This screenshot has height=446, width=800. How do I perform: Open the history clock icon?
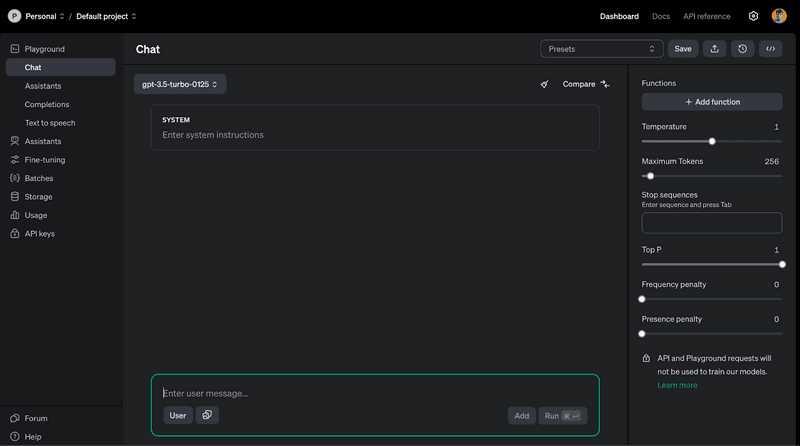pos(742,48)
